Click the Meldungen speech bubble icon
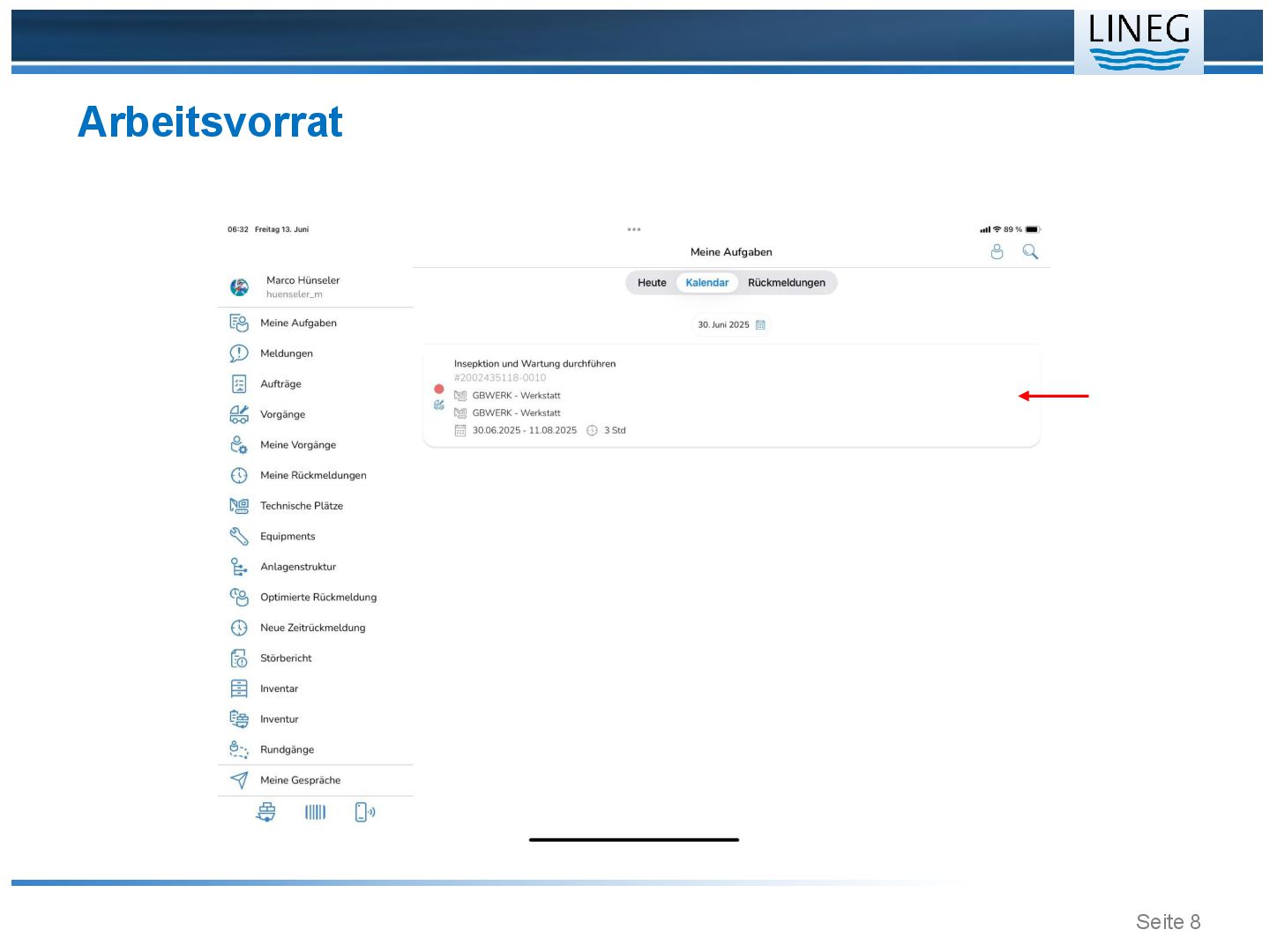 [239, 353]
